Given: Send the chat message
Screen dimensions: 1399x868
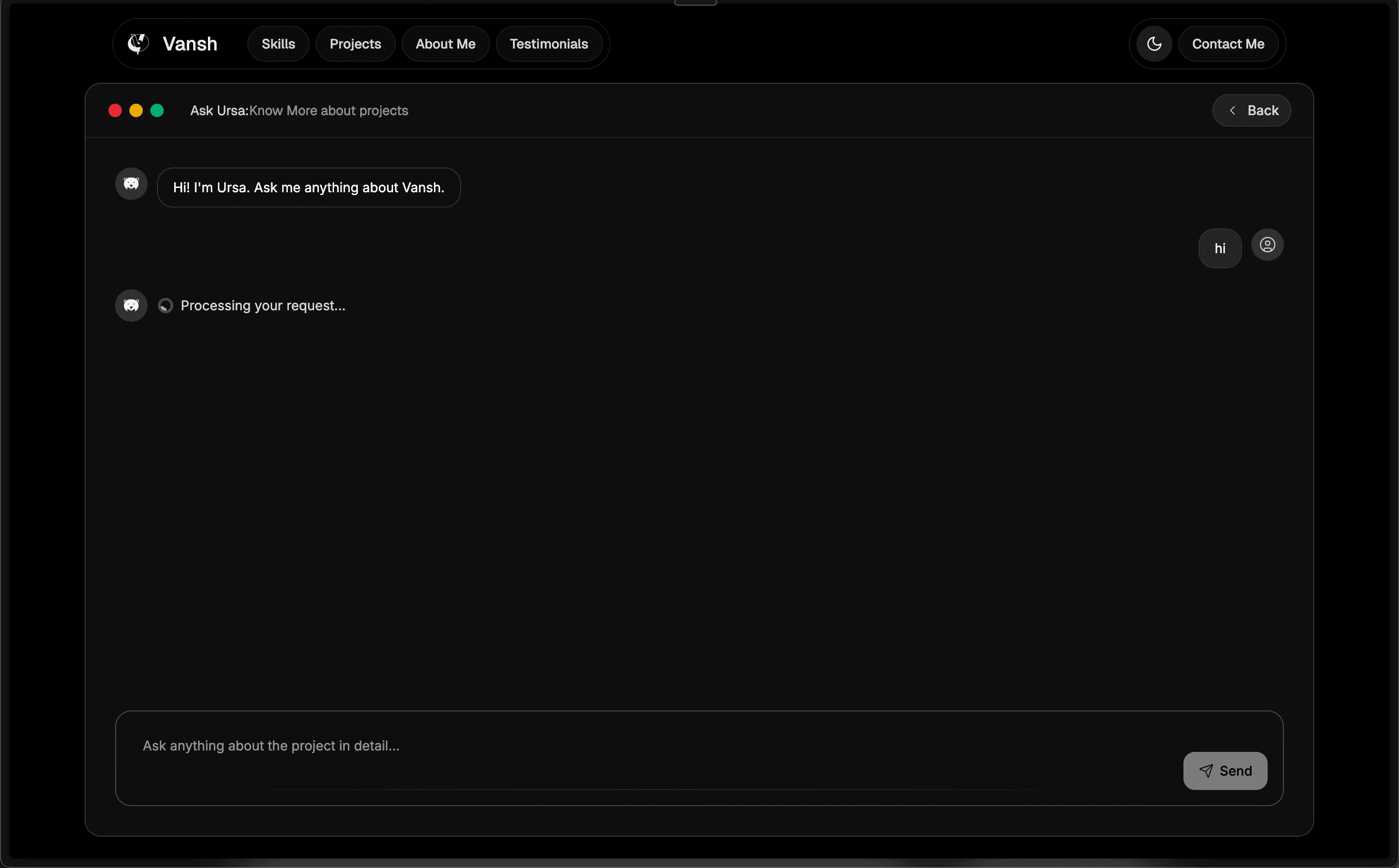Looking at the screenshot, I should click(1225, 770).
